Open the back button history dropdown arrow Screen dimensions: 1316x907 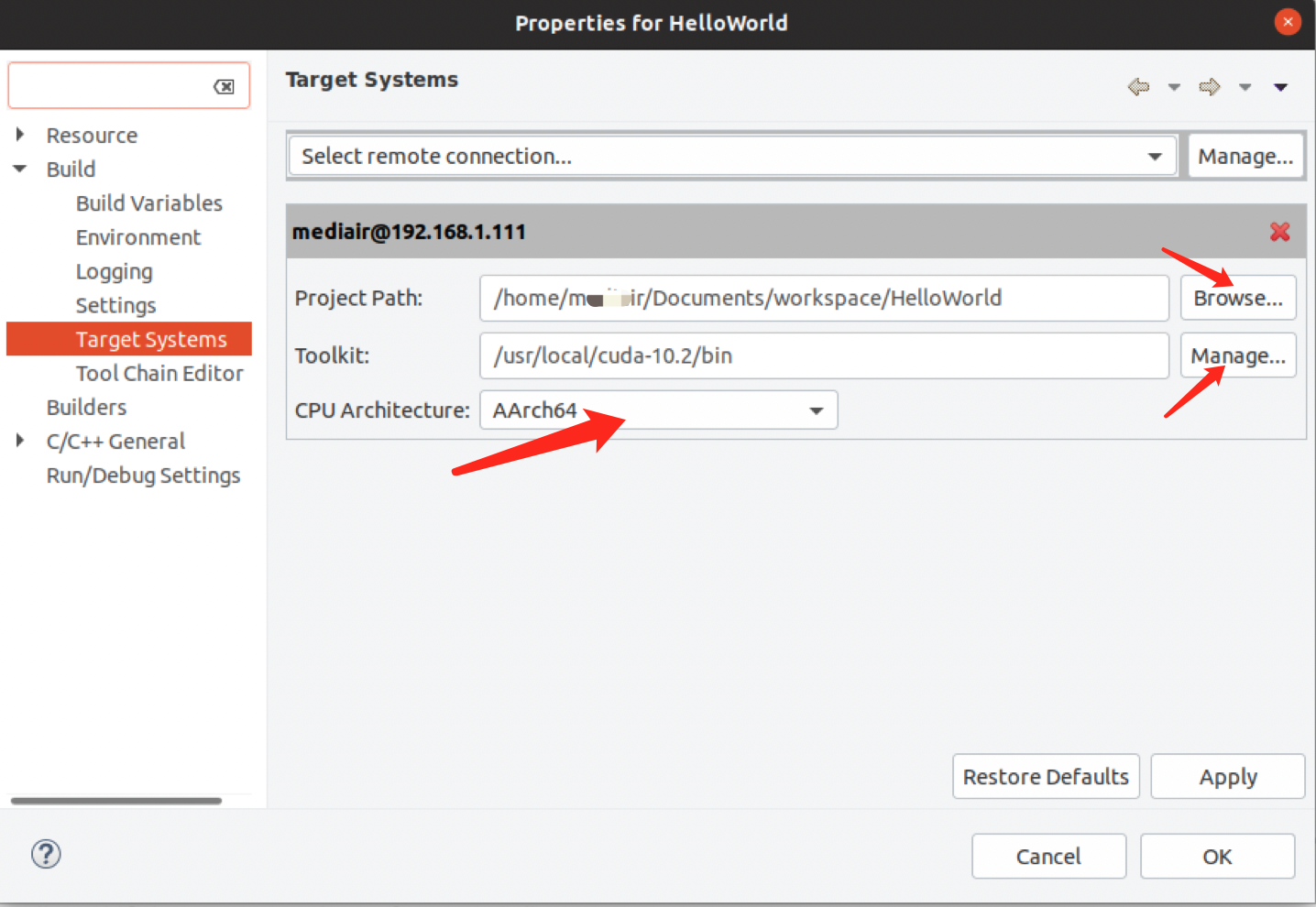[x=1174, y=87]
